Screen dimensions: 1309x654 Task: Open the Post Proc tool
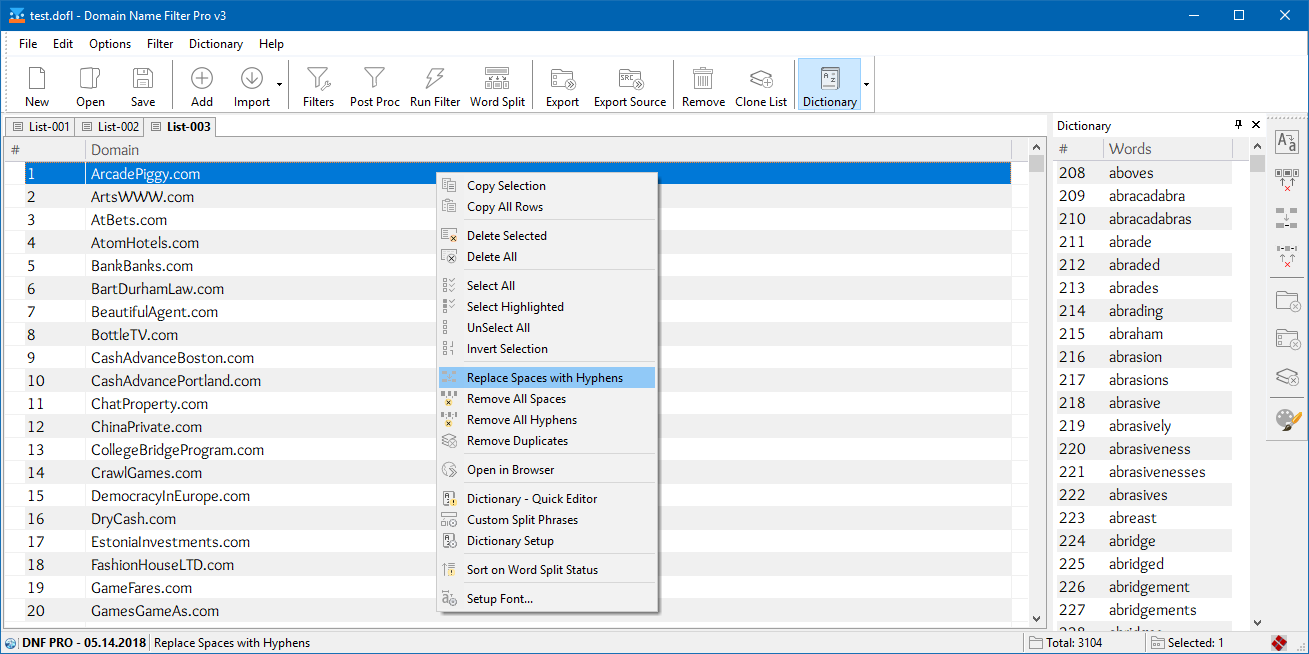(375, 86)
